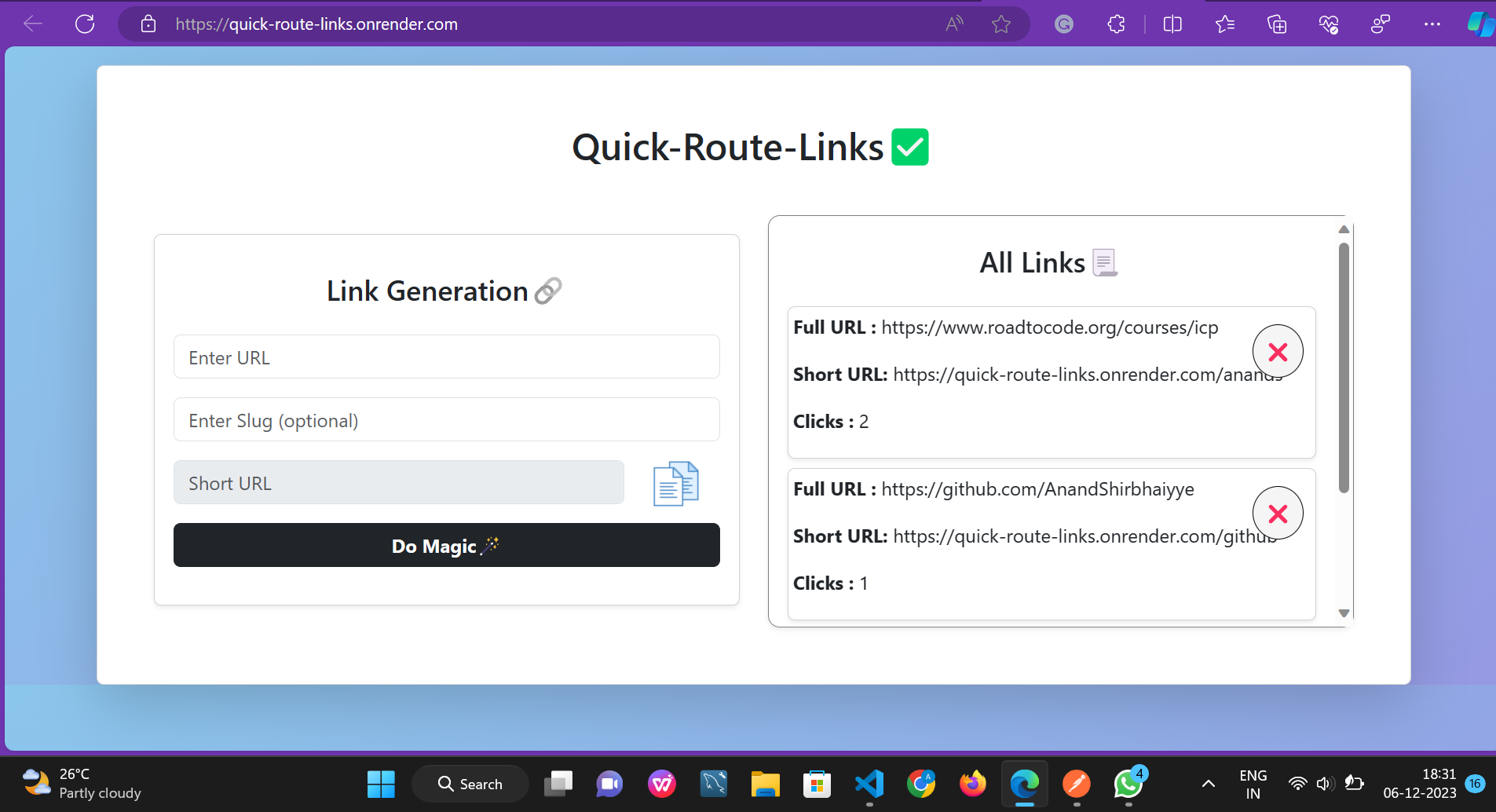Open the Wi-Fi network tray icon

coord(1298,784)
